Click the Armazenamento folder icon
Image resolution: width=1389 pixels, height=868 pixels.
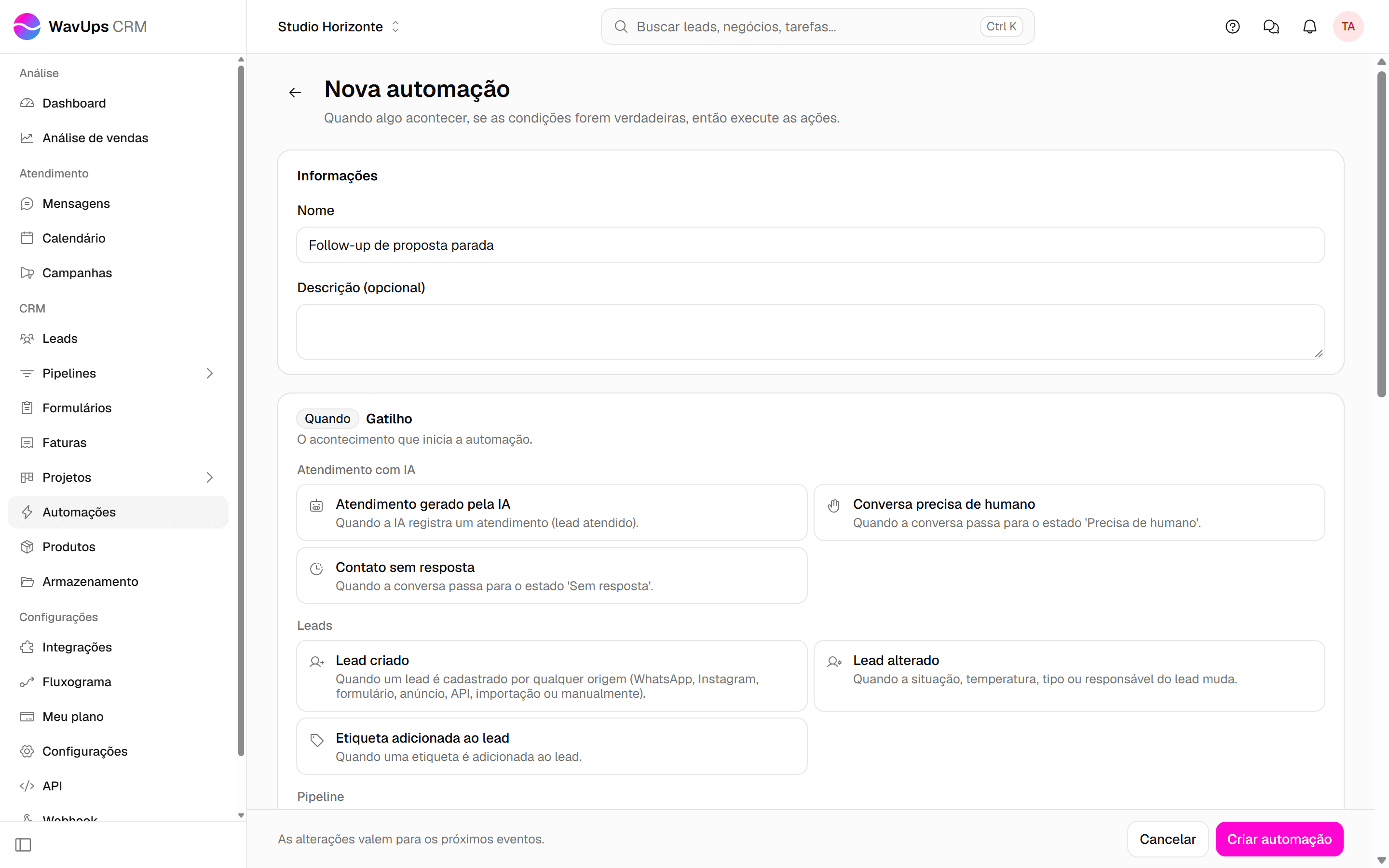[x=27, y=582]
